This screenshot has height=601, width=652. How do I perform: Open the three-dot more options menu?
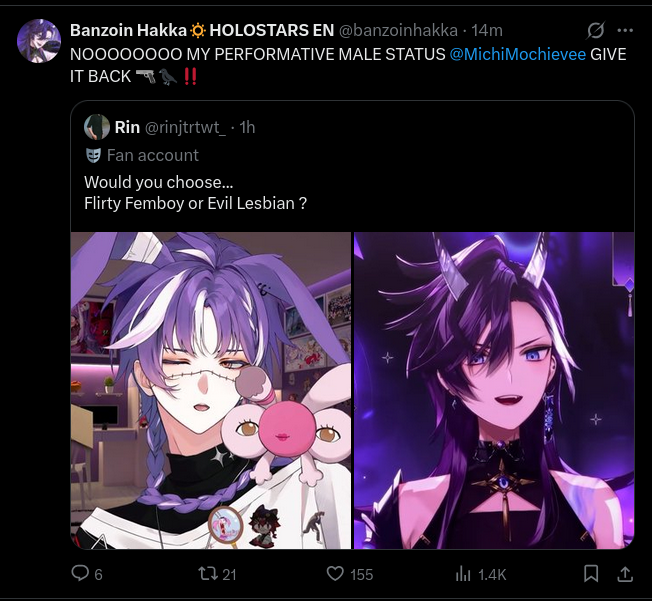(x=625, y=30)
